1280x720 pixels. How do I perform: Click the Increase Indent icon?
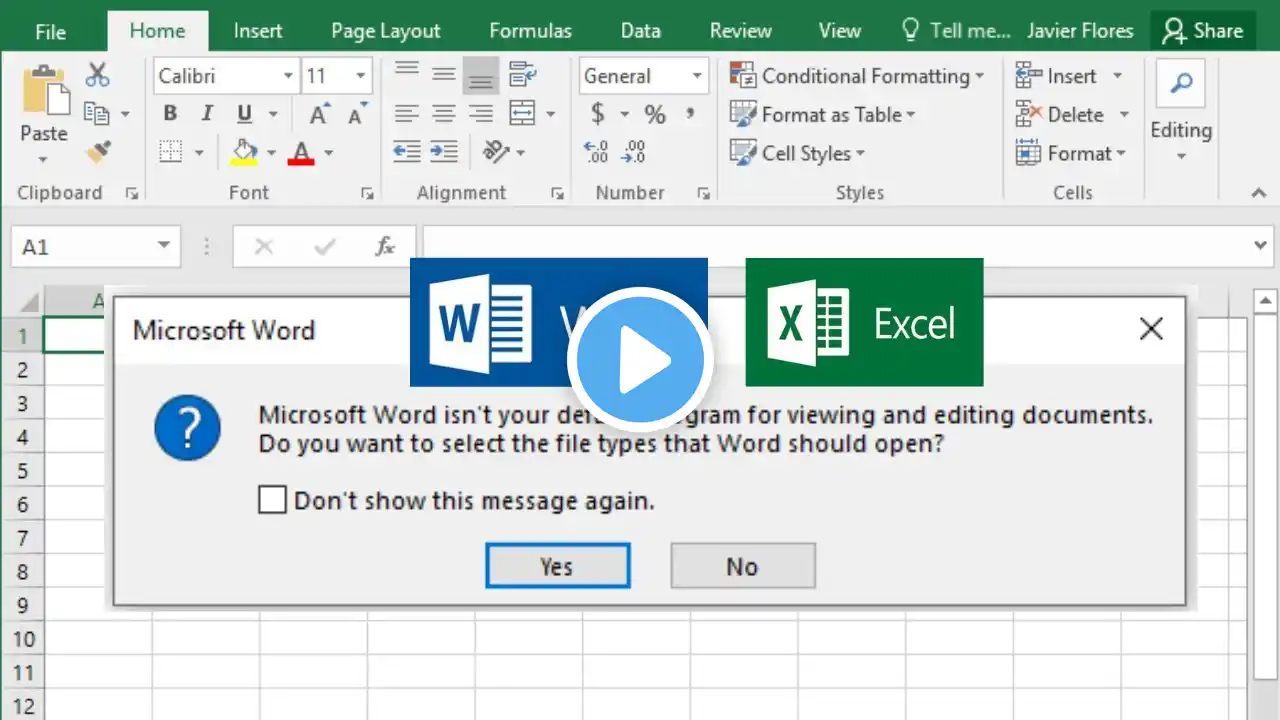point(444,152)
